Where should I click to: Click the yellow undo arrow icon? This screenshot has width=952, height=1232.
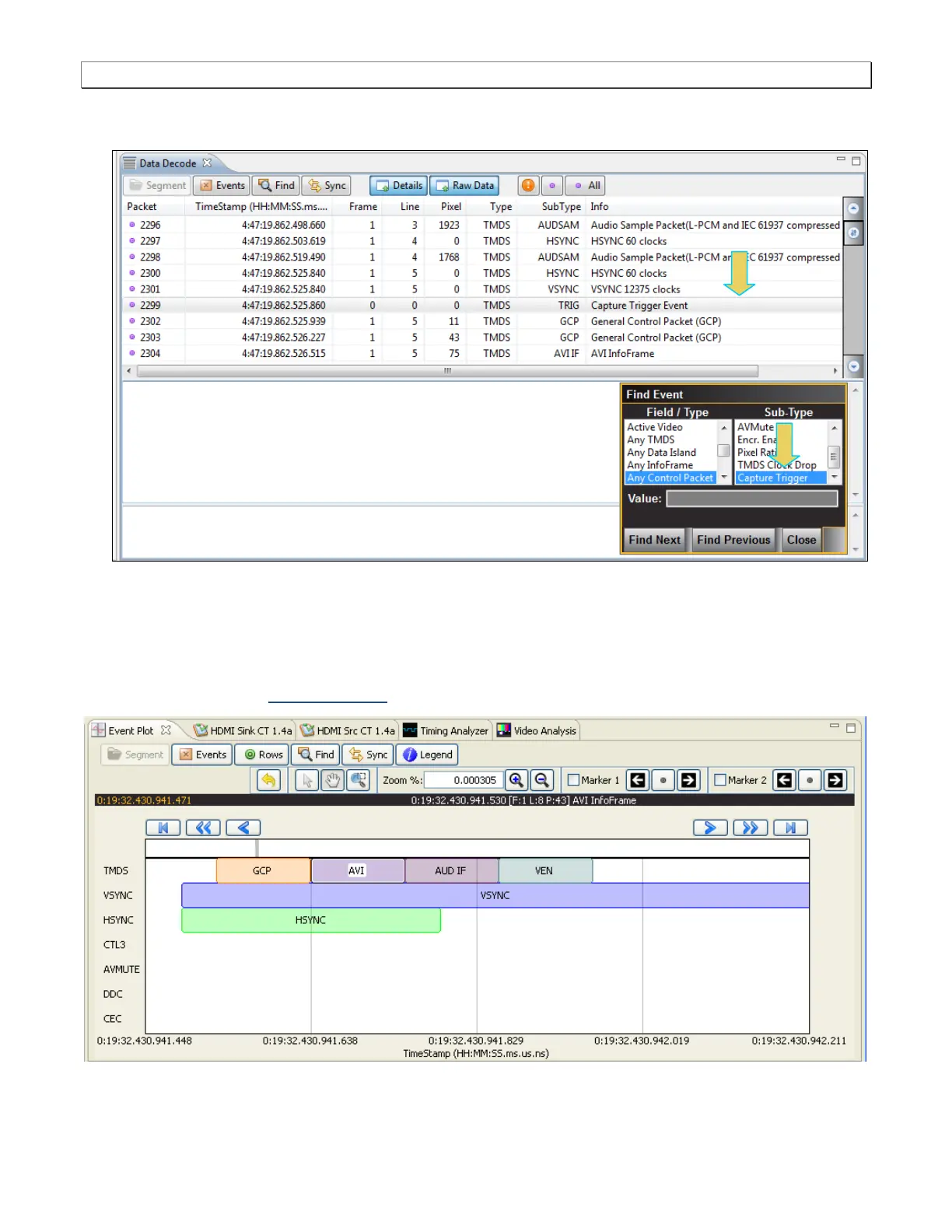[x=268, y=780]
